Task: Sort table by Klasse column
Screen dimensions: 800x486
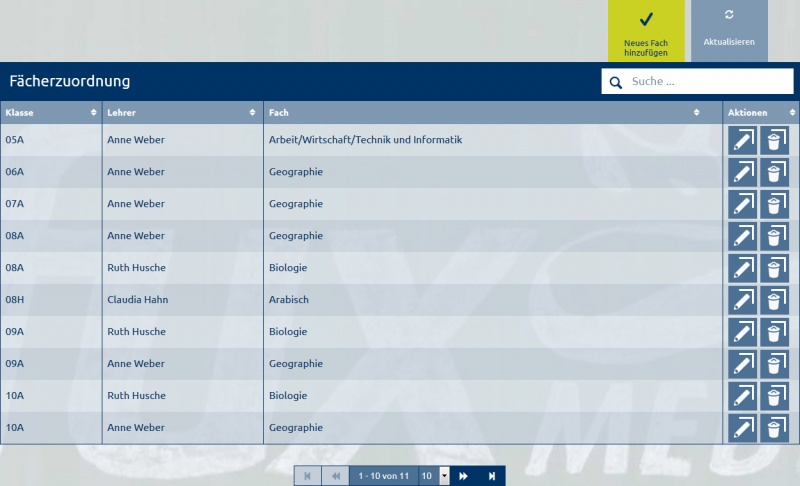Action: (51, 112)
